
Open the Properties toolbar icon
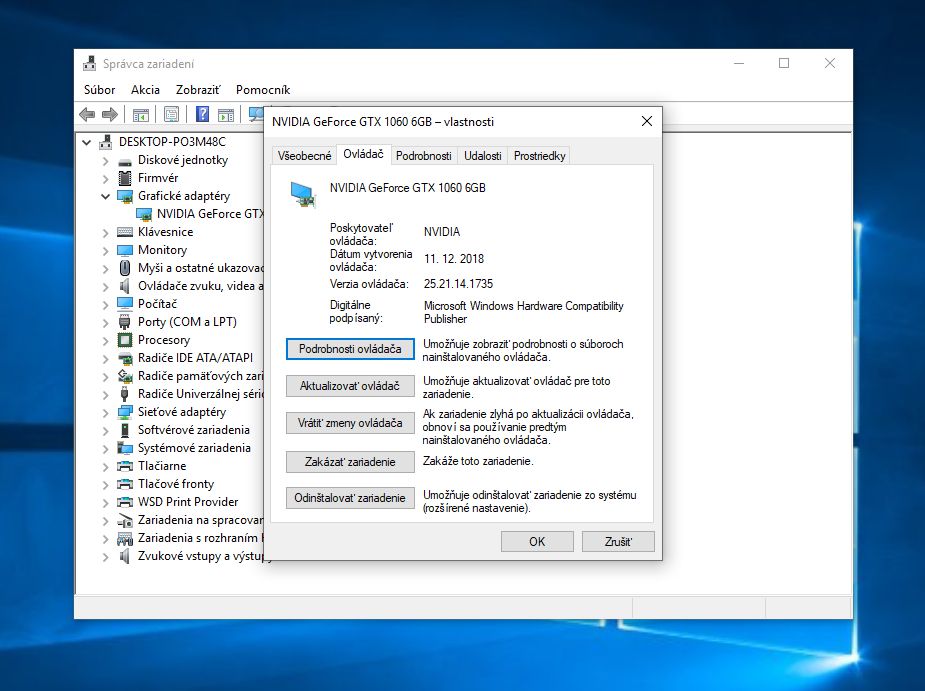pos(172,114)
